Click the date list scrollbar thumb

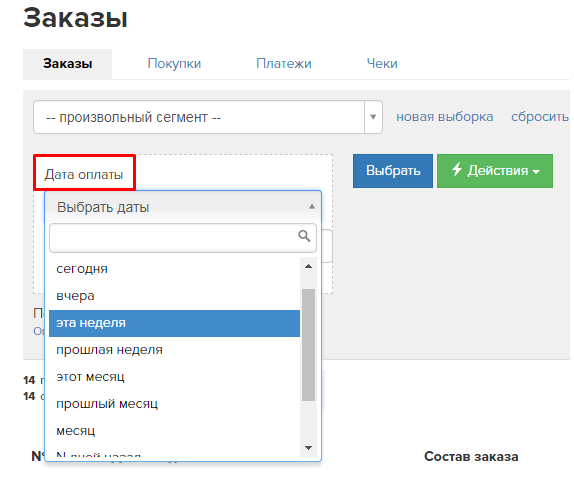pyautogui.click(x=309, y=345)
